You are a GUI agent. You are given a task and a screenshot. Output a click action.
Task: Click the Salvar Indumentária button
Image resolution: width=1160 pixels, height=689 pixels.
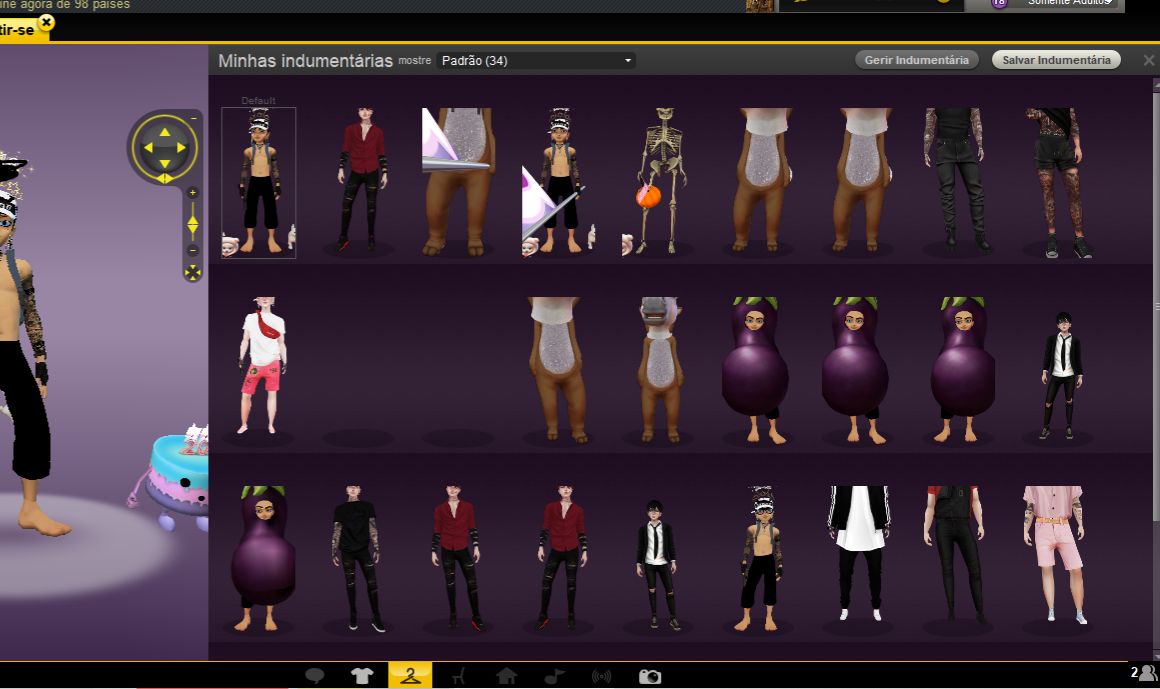point(1056,60)
